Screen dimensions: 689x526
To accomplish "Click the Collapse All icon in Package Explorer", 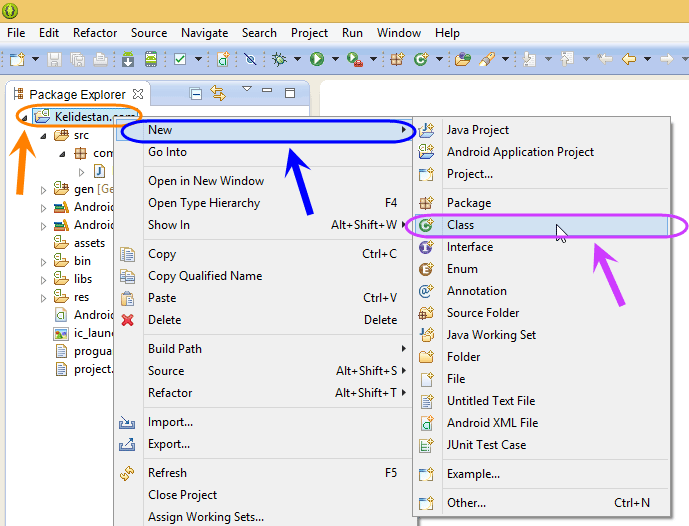I will coord(196,94).
